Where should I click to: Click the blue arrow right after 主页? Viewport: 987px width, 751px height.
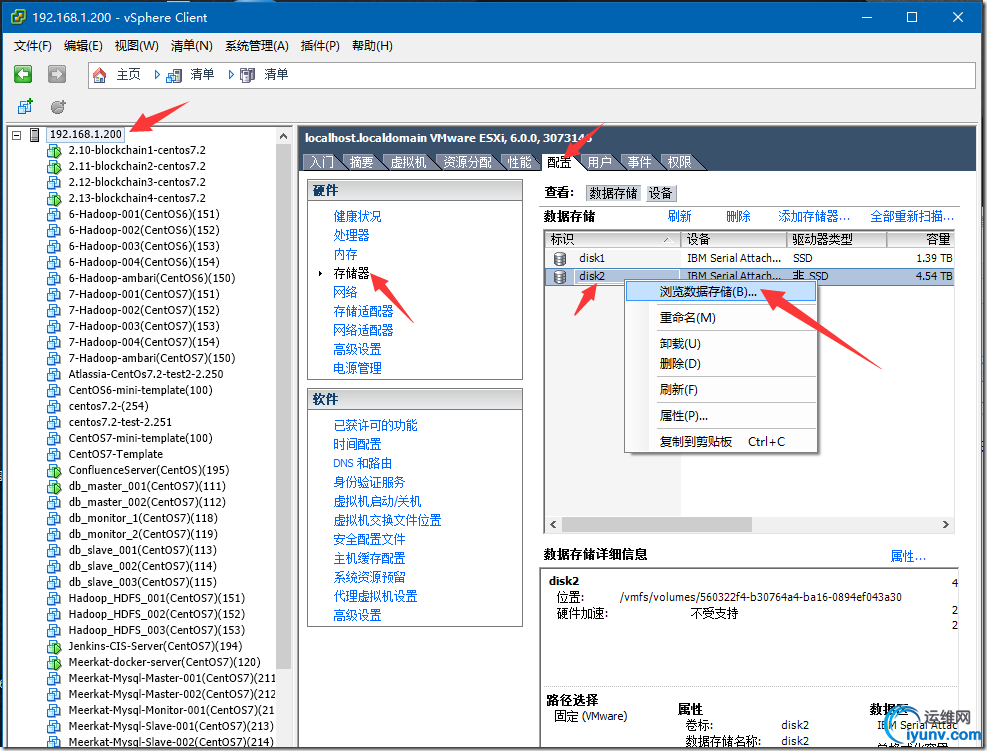pos(157,75)
